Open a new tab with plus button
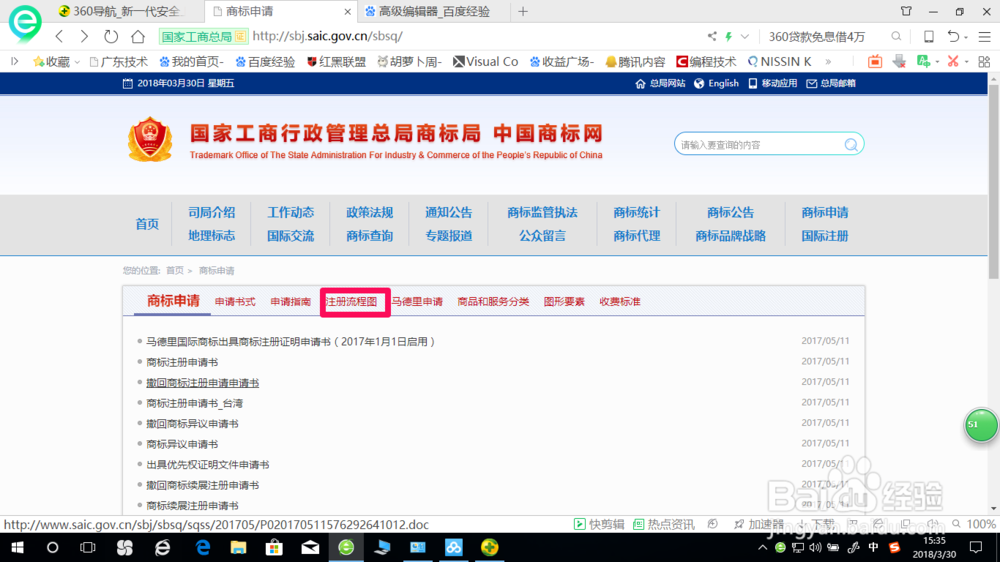This screenshot has width=1000, height=562. [x=523, y=11]
